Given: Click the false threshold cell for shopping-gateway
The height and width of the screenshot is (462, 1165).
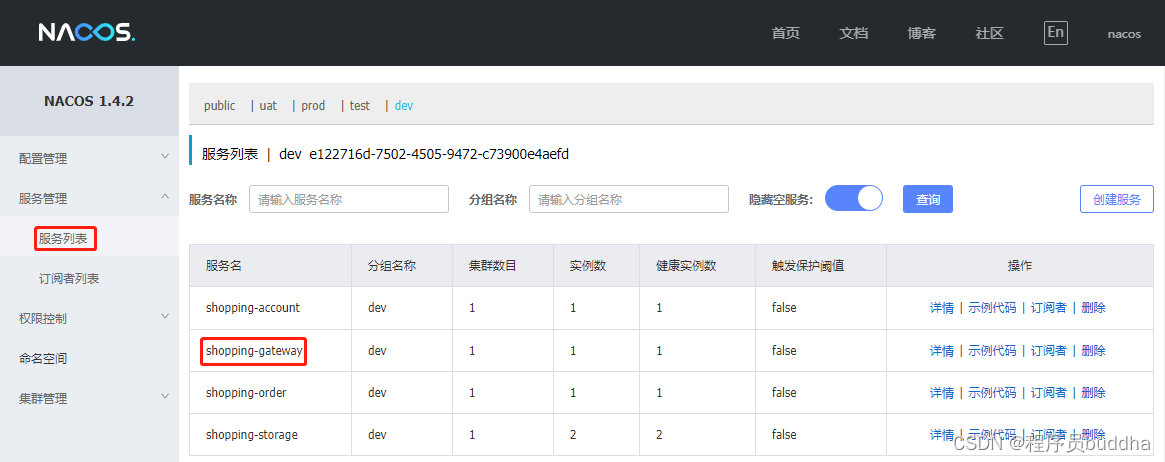Looking at the screenshot, I should point(784,350).
